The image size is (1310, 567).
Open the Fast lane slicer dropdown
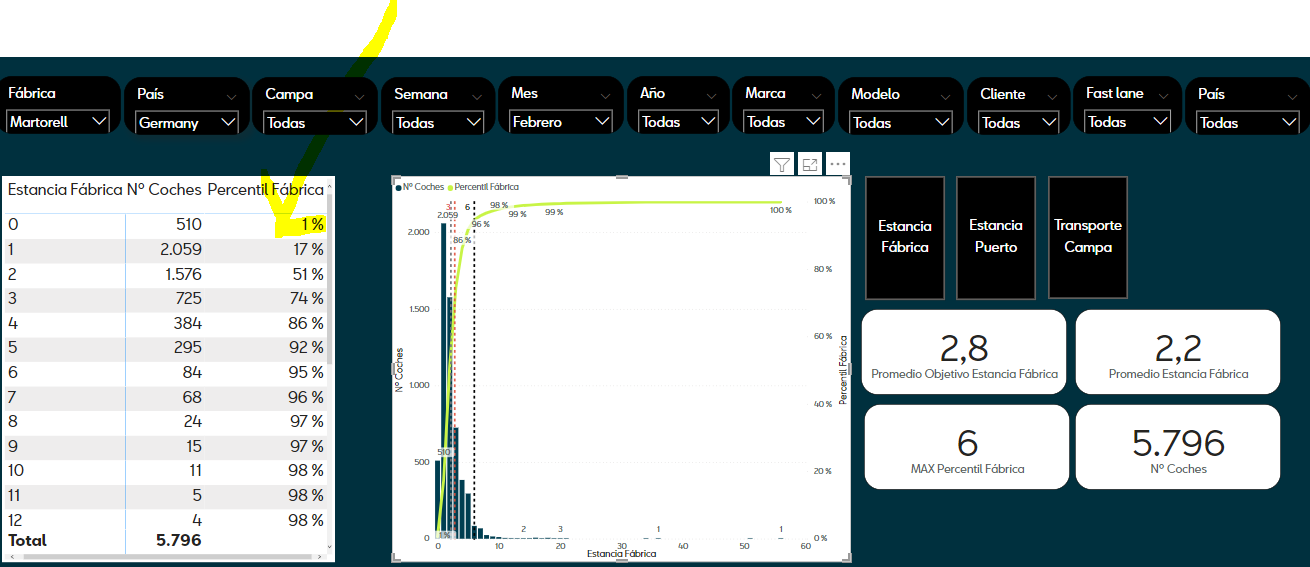click(x=1128, y=122)
